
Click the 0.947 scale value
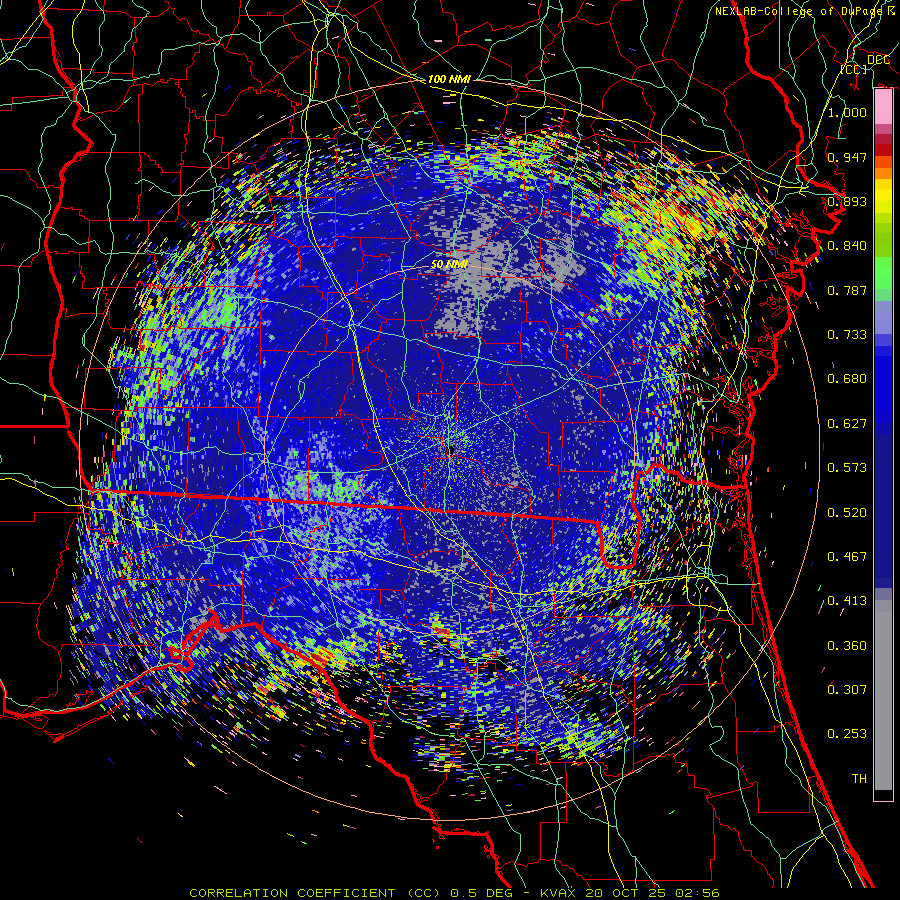pos(847,157)
